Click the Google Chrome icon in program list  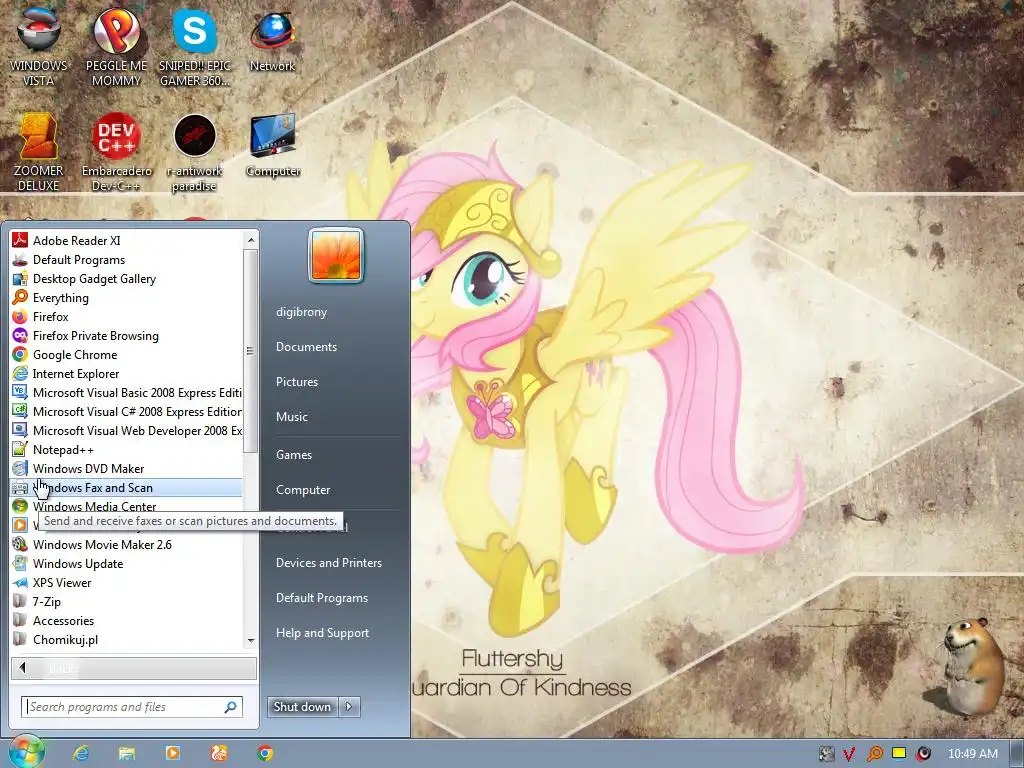click(20, 355)
